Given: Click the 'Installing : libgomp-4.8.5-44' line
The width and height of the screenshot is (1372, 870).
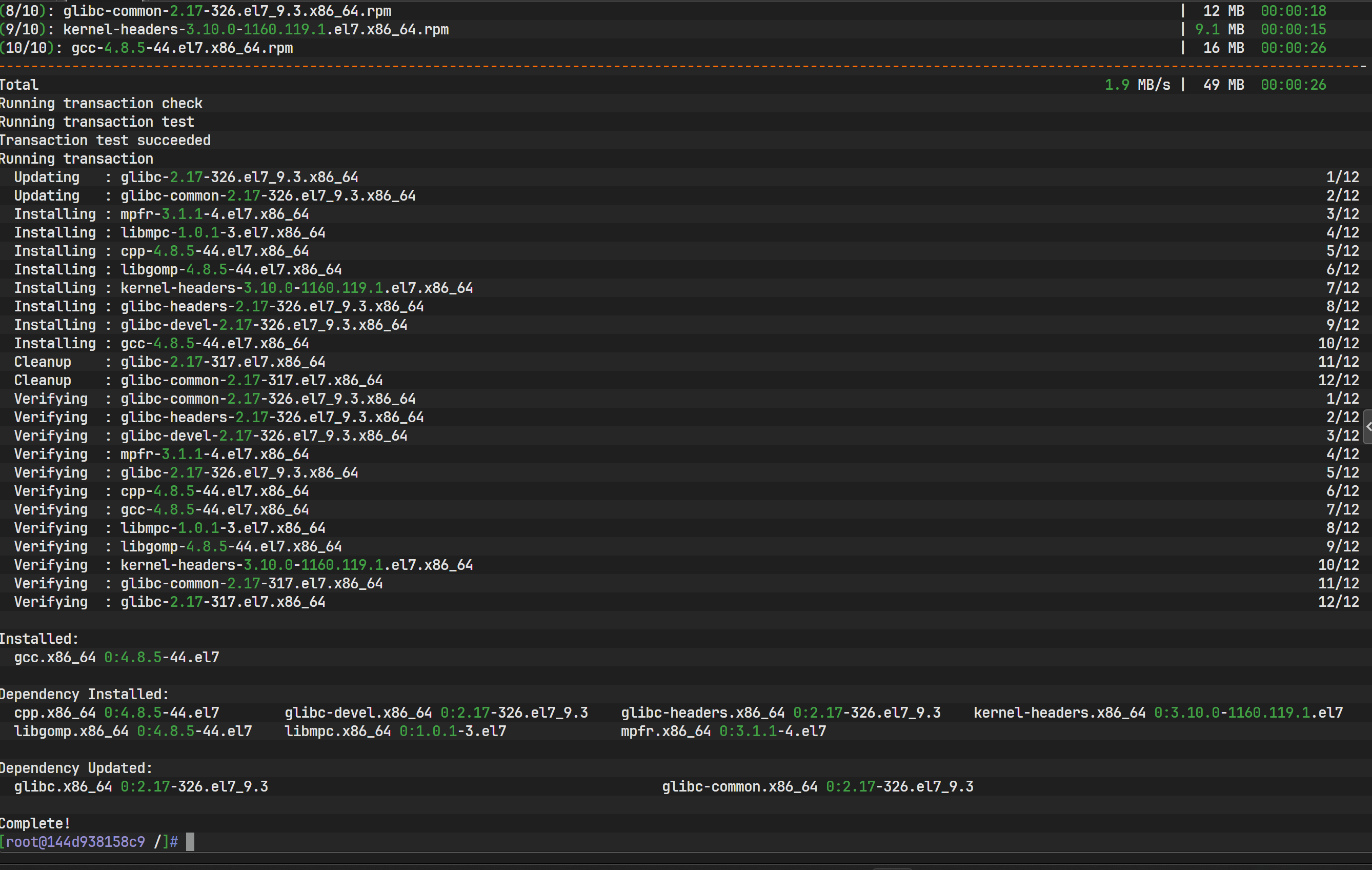Looking at the screenshot, I should click(178, 269).
